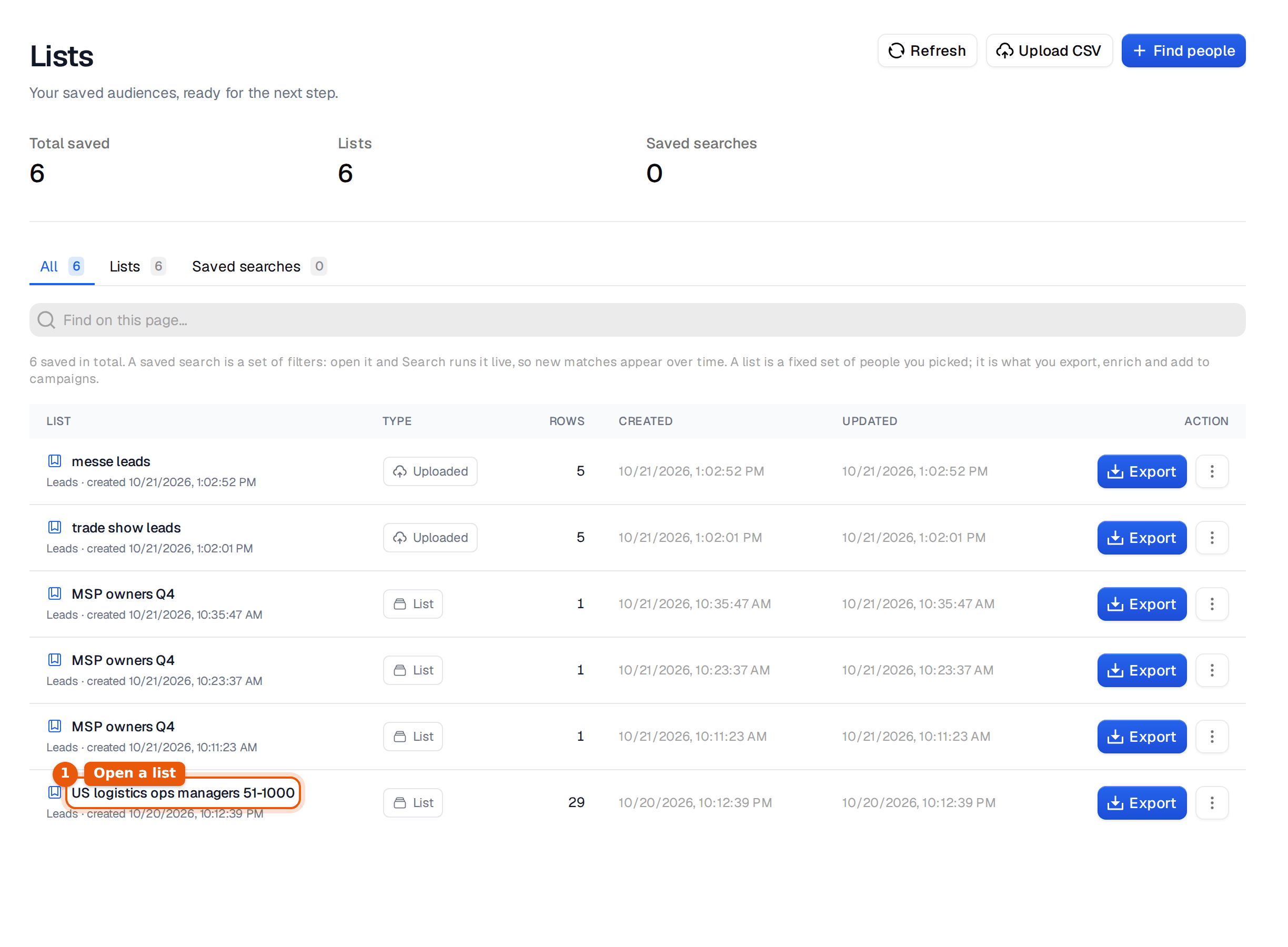Click the UPDATED column header

pyautogui.click(x=870, y=421)
